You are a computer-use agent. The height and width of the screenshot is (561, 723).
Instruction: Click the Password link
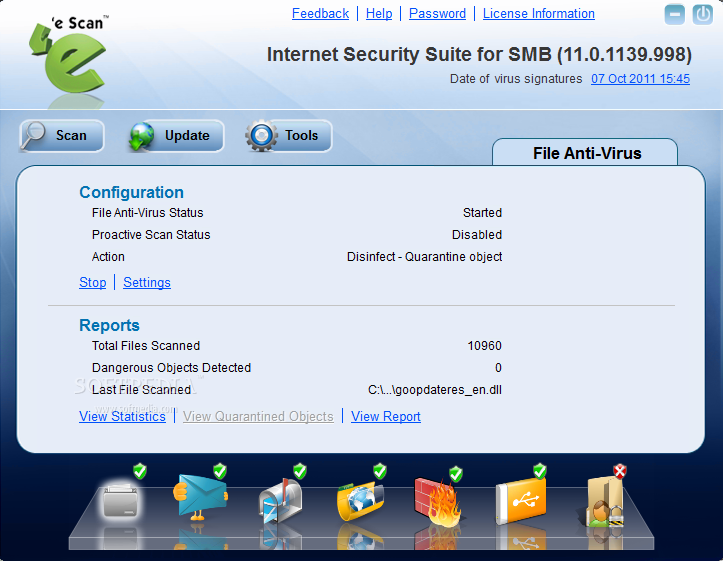437,14
